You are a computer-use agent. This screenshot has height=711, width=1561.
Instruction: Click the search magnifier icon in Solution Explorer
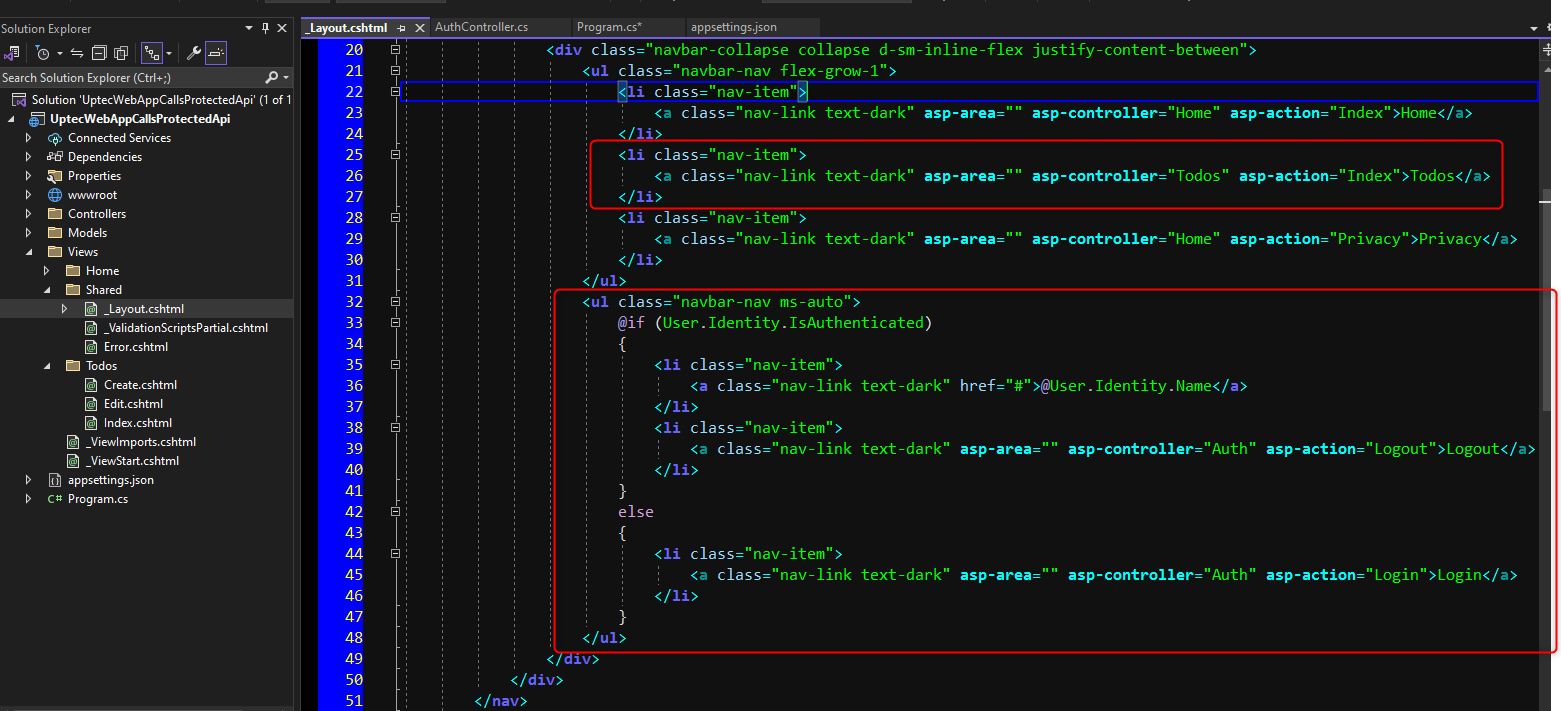(x=271, y=78)
